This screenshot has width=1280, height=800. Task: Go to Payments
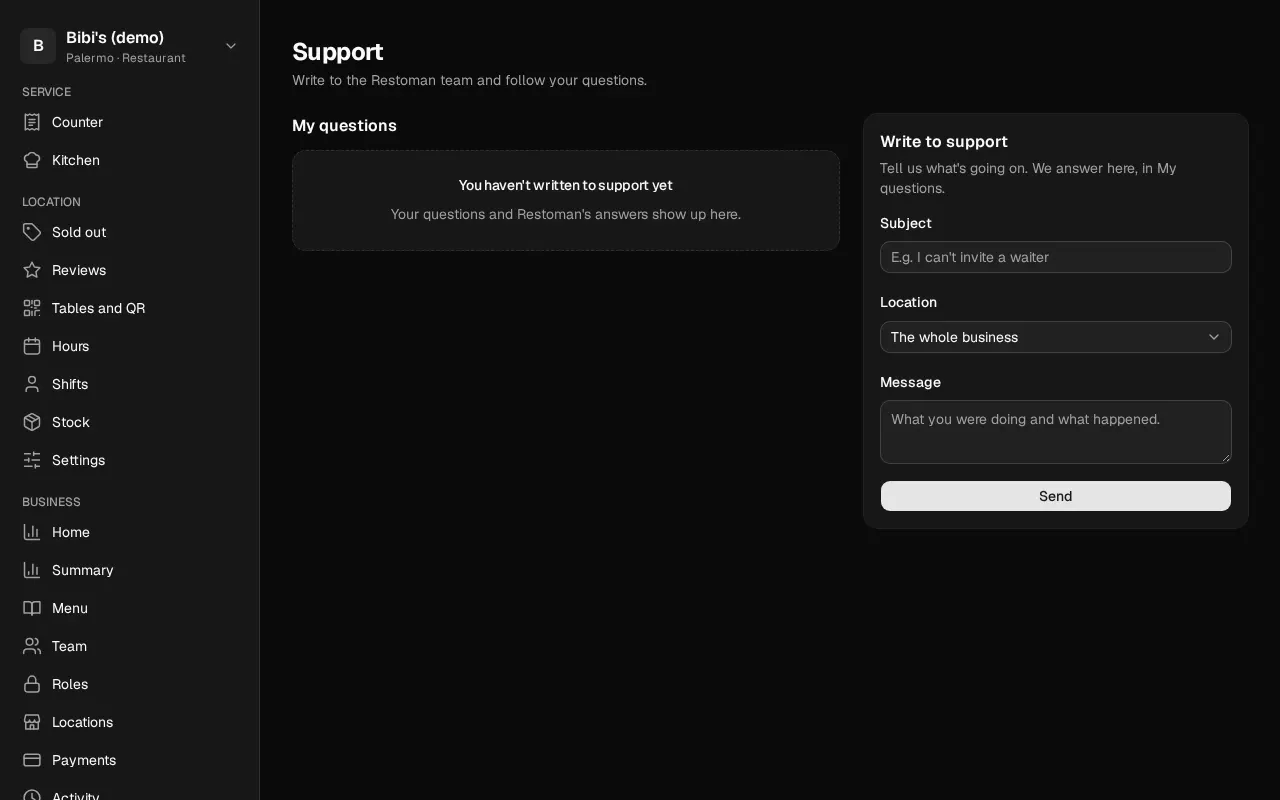coord(130,760)
